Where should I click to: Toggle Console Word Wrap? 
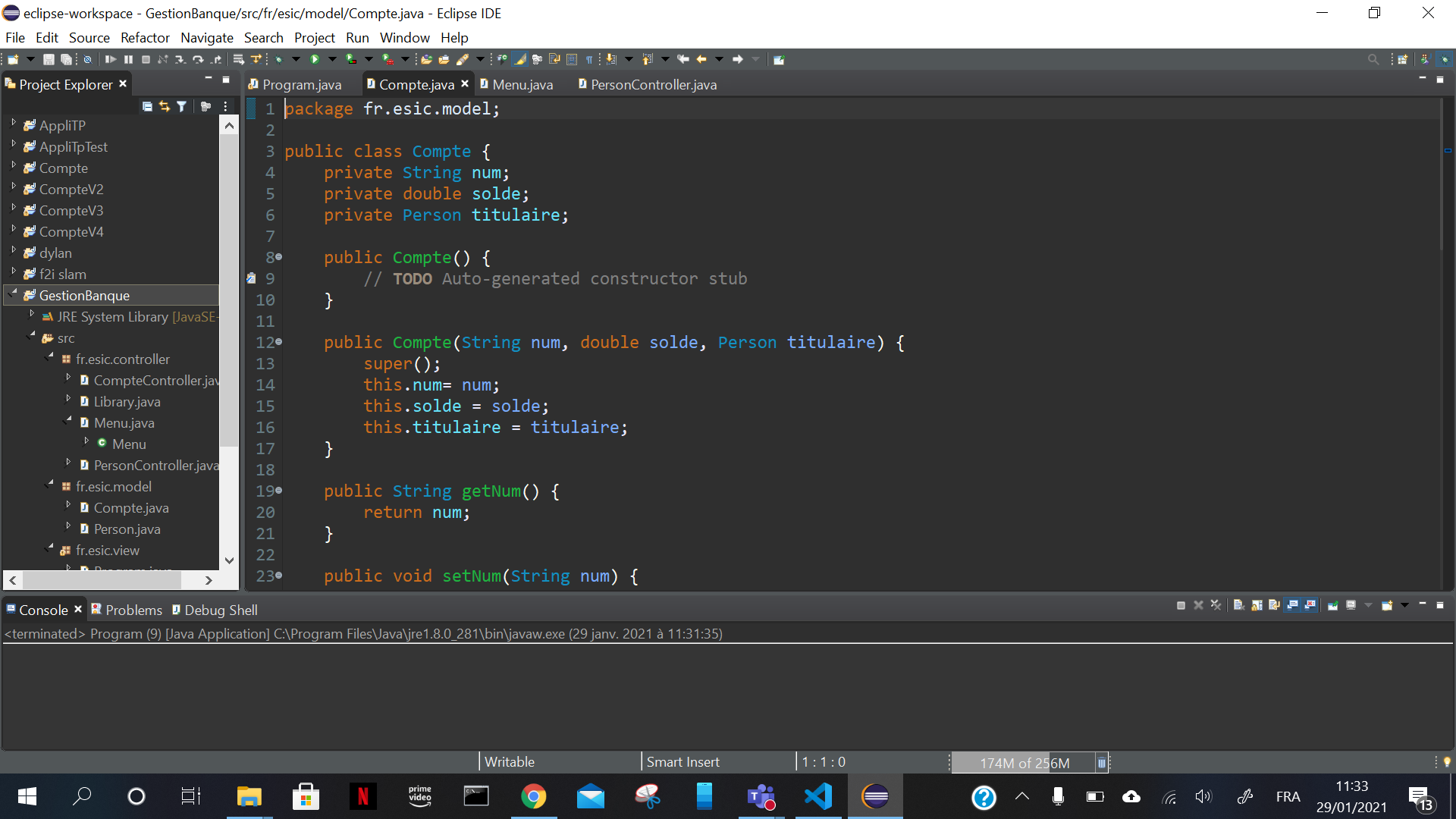(1274, 605)
